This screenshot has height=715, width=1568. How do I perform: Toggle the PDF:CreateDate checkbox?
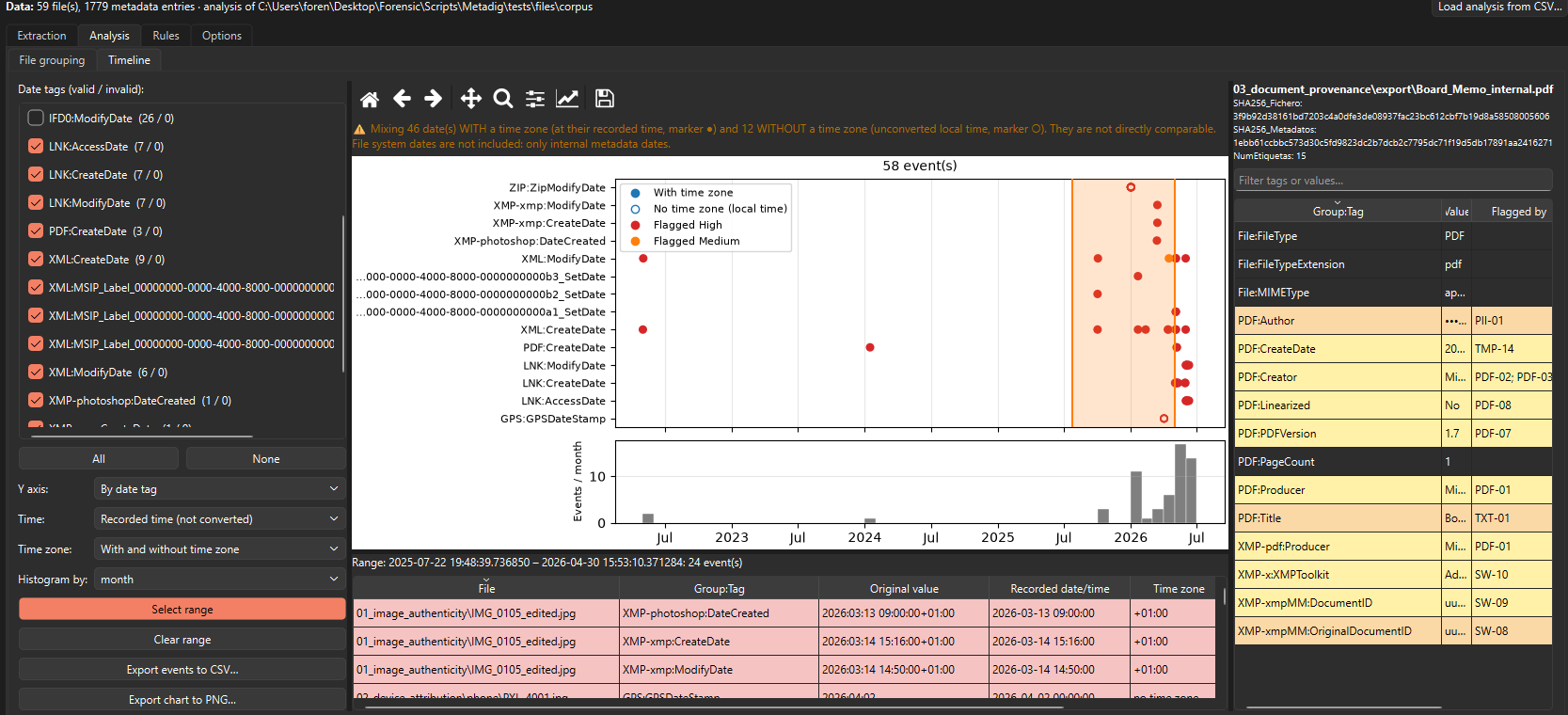tap(36, 230)
